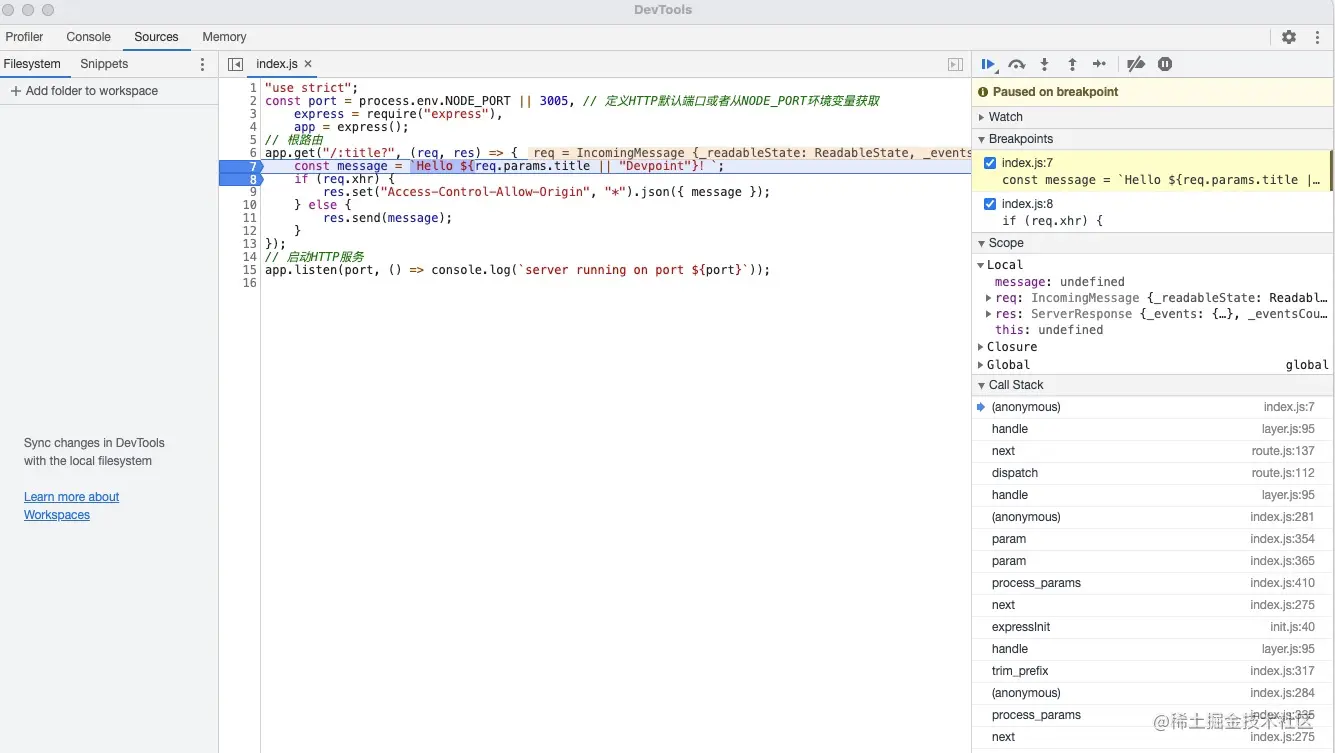1335x753 pixels.
Task: Set a breakpoint on line number 9
Action: click(253, 192)
